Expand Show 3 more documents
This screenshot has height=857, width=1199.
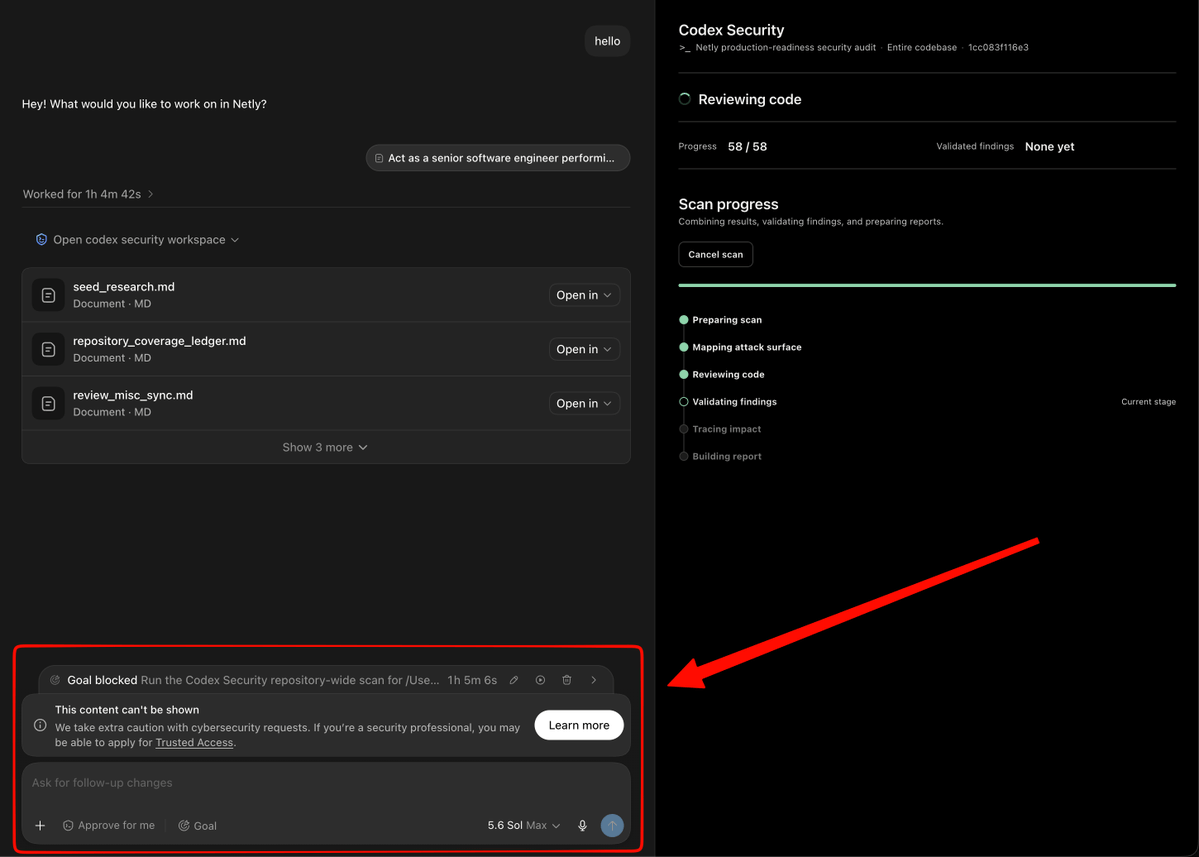(325, 447)
